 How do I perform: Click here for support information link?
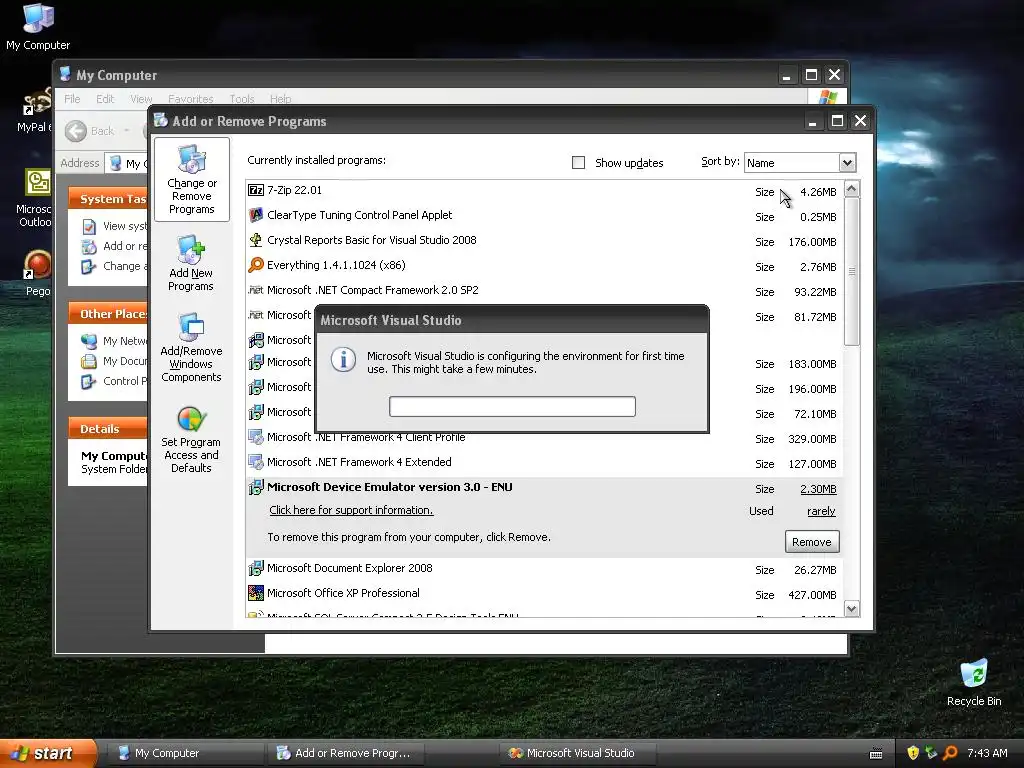[351, 510]
